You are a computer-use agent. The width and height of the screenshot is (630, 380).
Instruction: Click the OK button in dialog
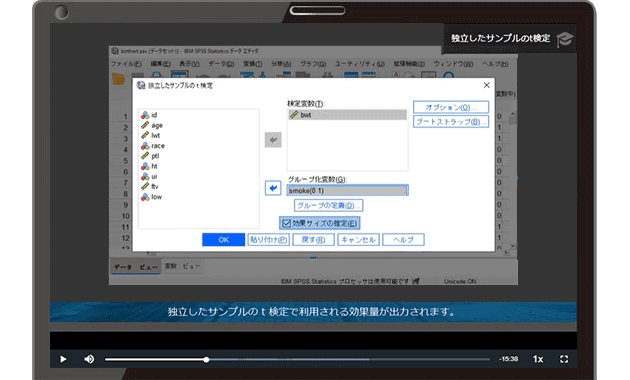223,239
